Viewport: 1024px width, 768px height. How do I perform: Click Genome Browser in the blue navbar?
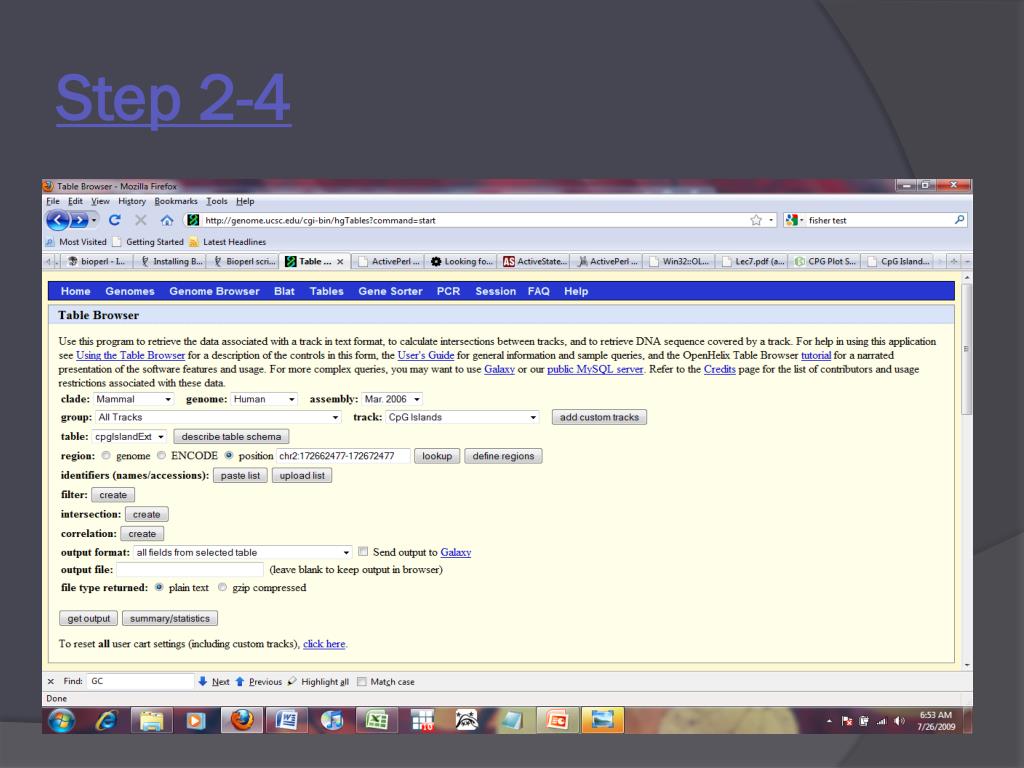pyautogui.click(x=214, y=291)
